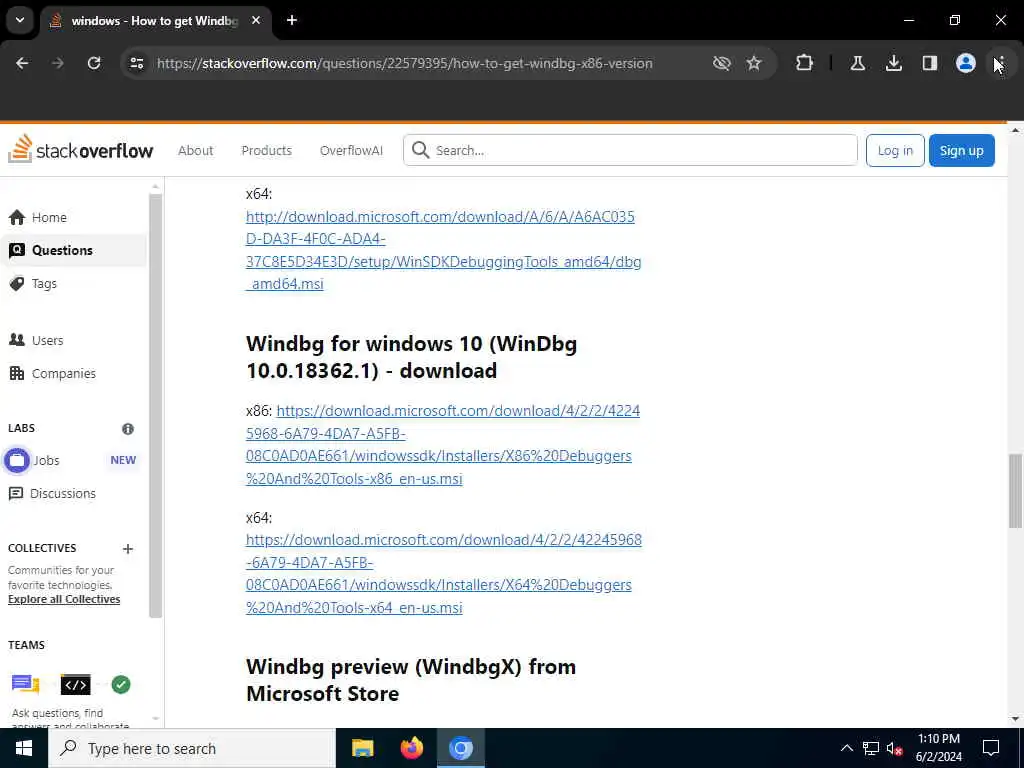This screenshot has height=768, width=1024.
Task: Open the tab search dropdown arrow
Action: (x=20, y=20)
